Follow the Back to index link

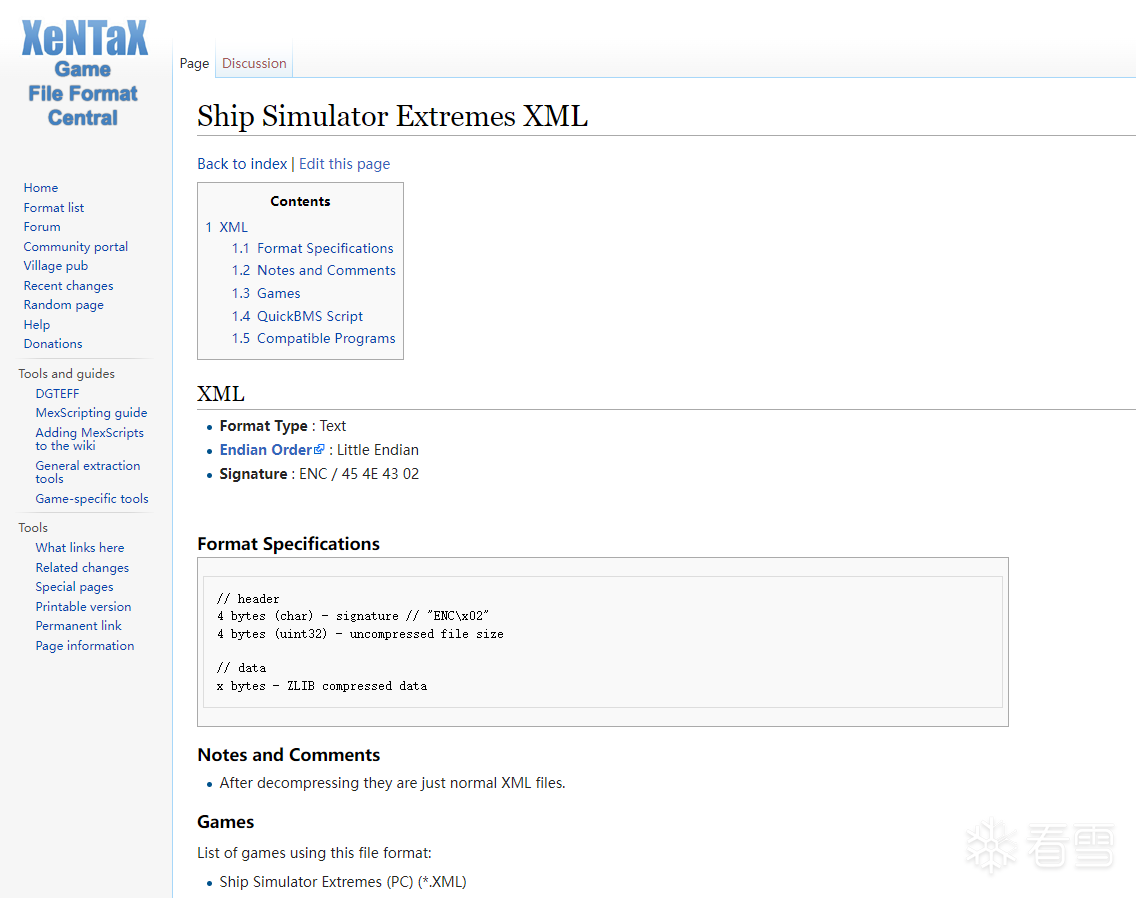(242, 164)
